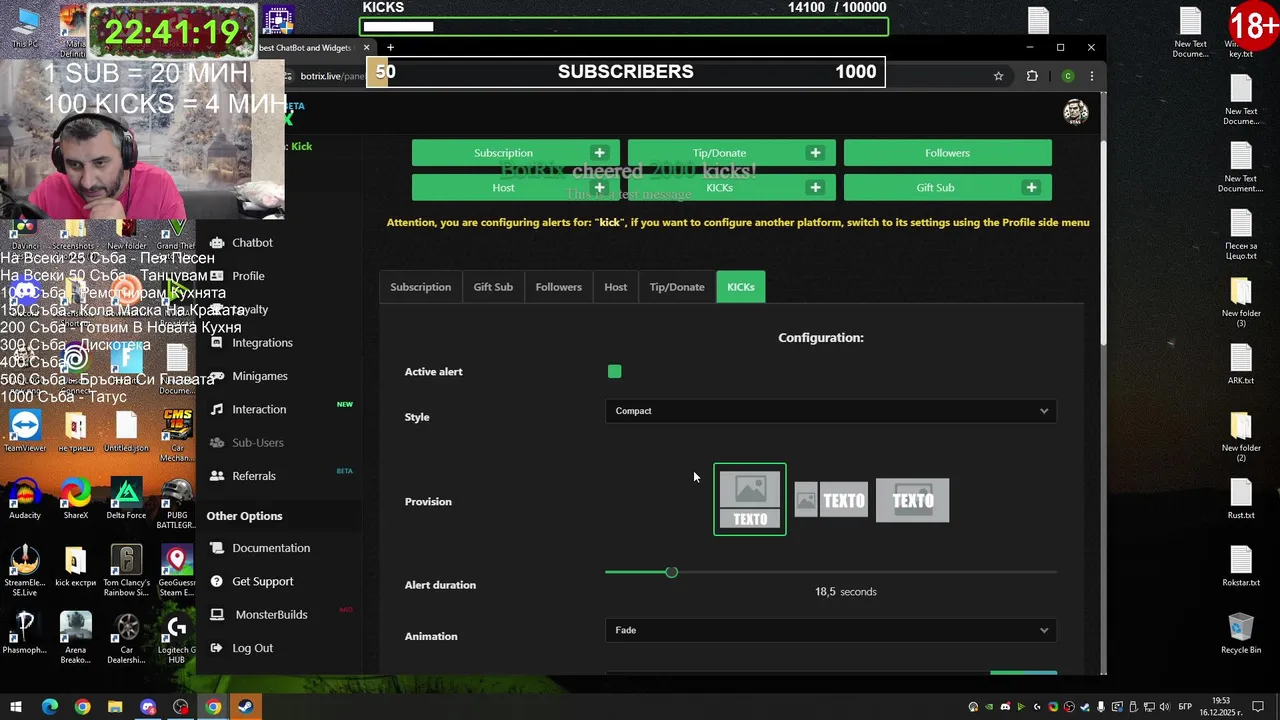Close the ChatBot and Widgets browser tab
Screen dimensions: 1280x720
366,47
